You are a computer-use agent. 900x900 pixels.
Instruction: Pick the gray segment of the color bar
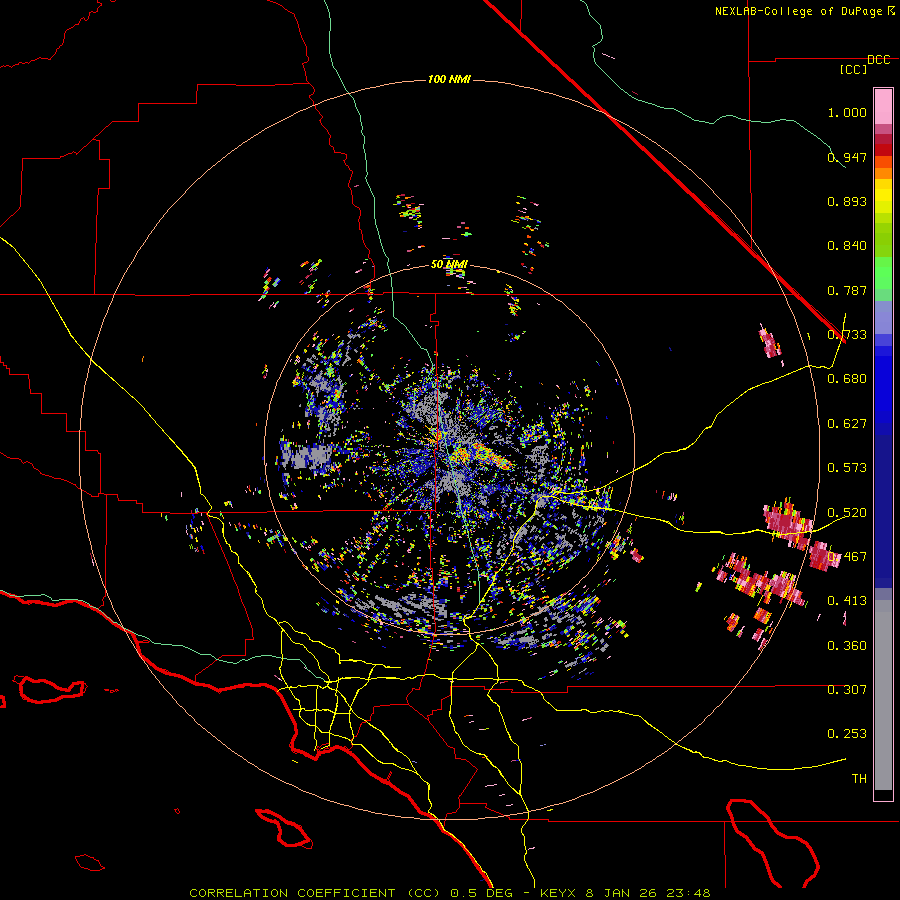tap(883, 695)
